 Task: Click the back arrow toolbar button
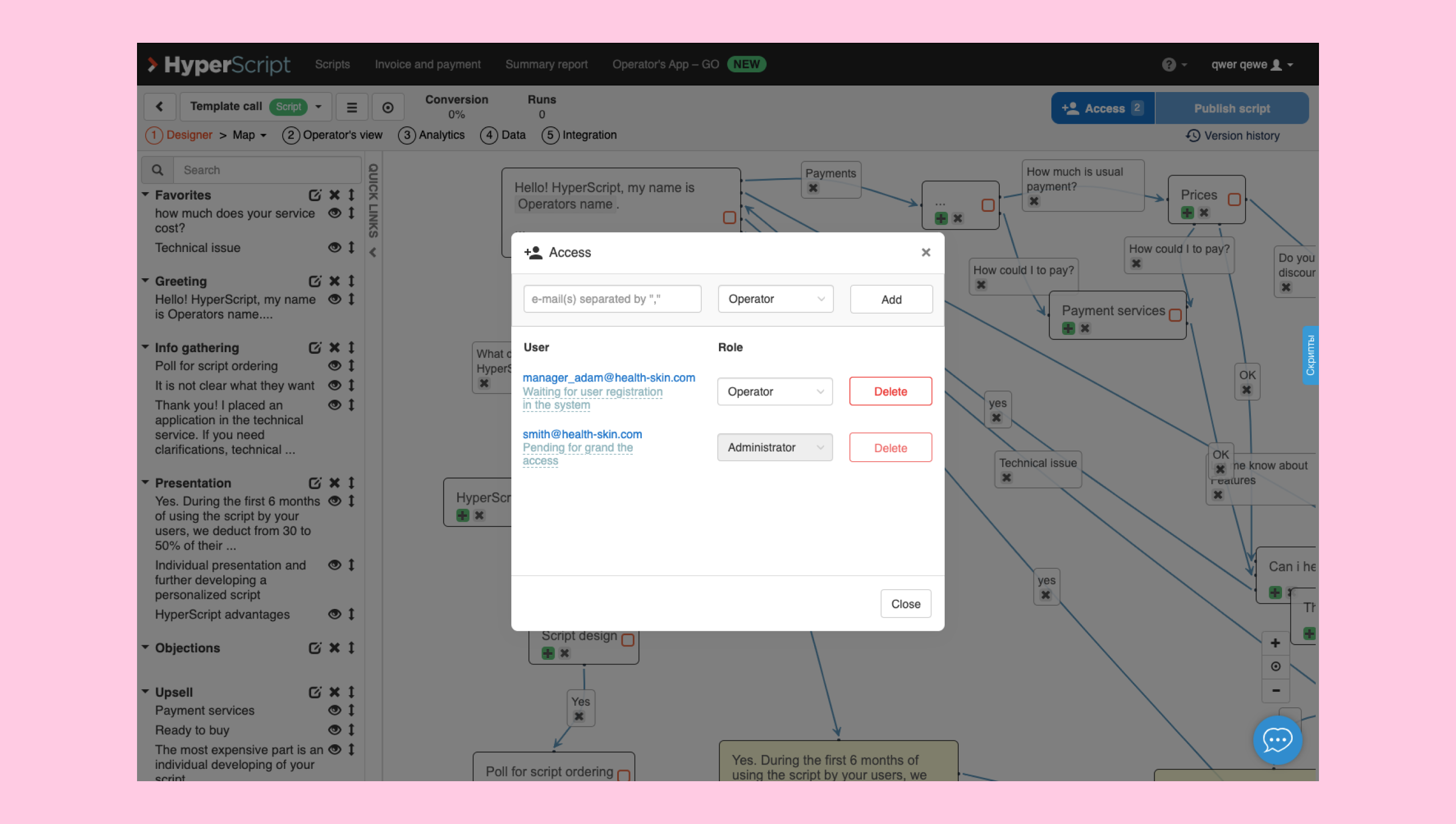[x=160, y=106]
